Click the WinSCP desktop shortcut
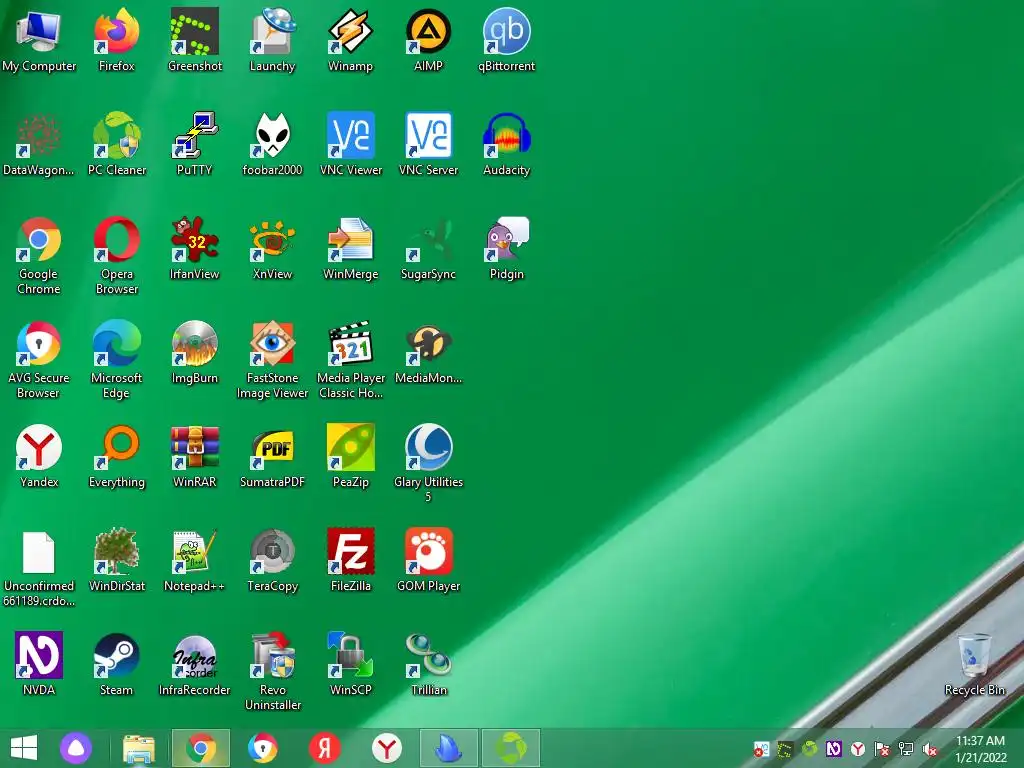 coord(351,664)
